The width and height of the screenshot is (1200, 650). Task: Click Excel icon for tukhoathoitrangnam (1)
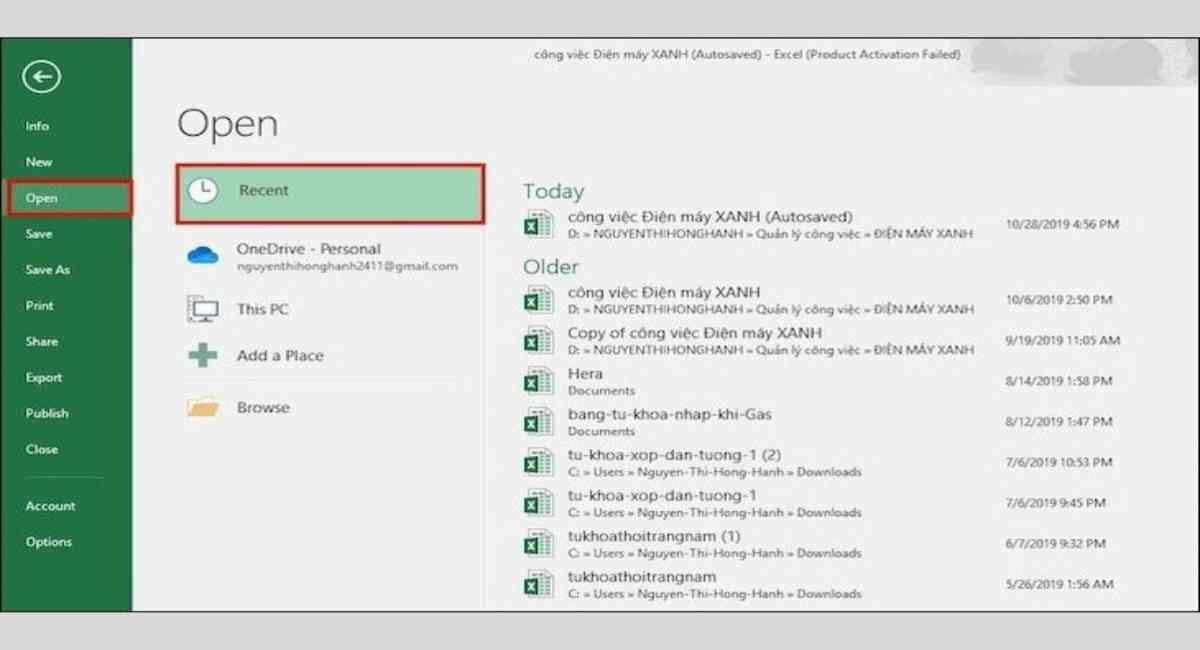(539, 543)
